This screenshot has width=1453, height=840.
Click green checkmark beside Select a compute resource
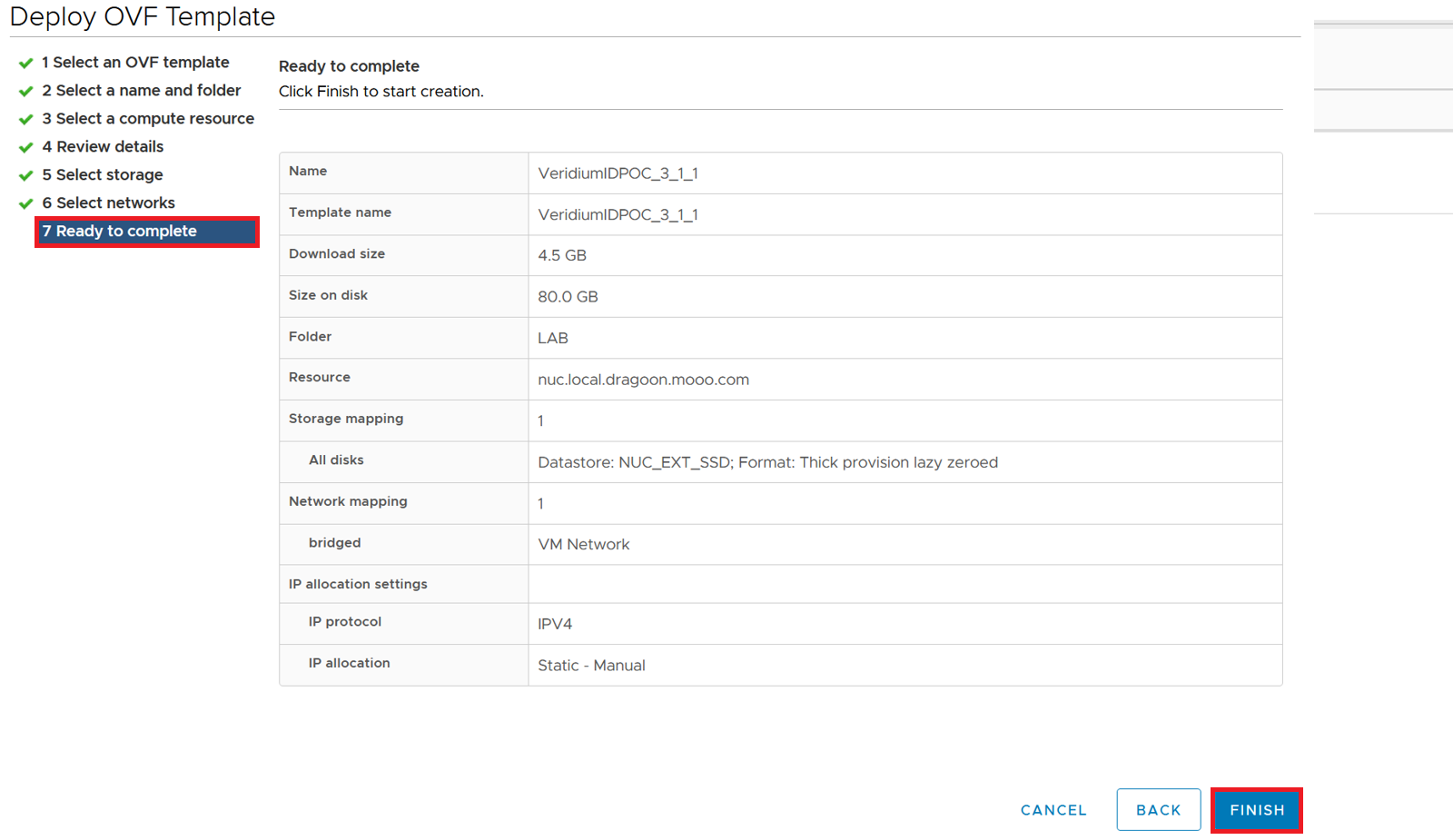tap(26, 120)
